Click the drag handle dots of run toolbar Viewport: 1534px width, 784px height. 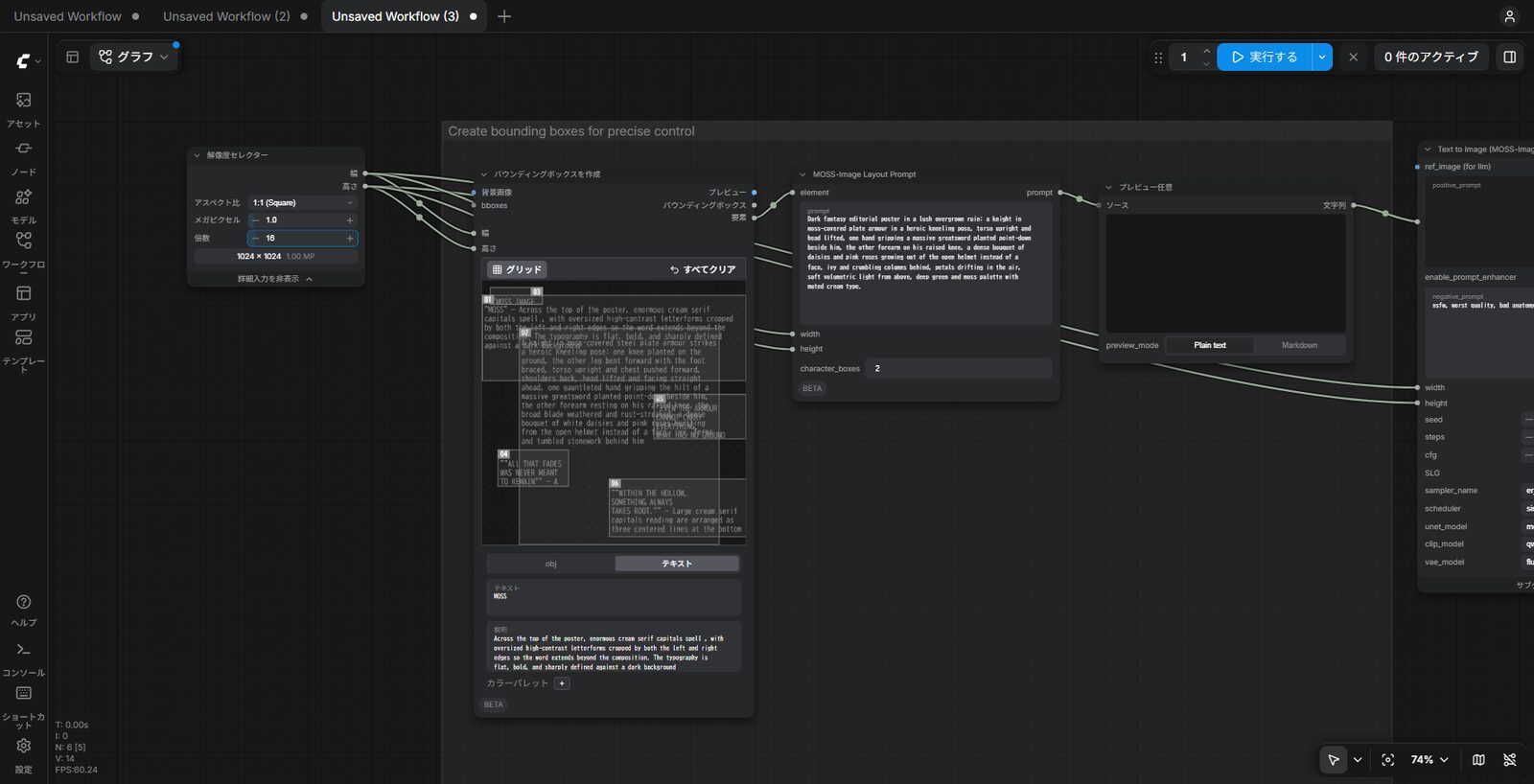coord(1158,57)
